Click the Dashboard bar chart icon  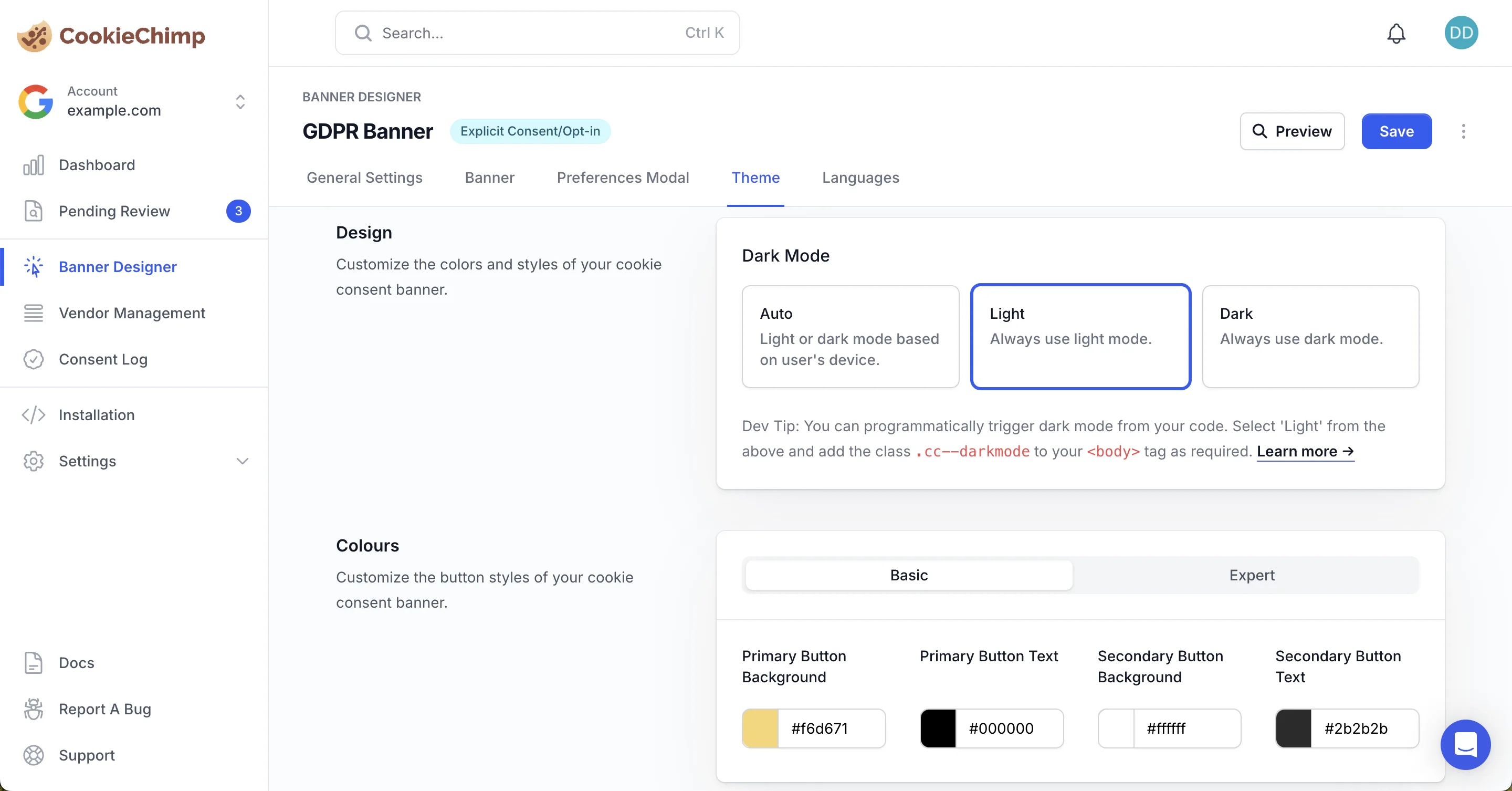pos(34,165)
